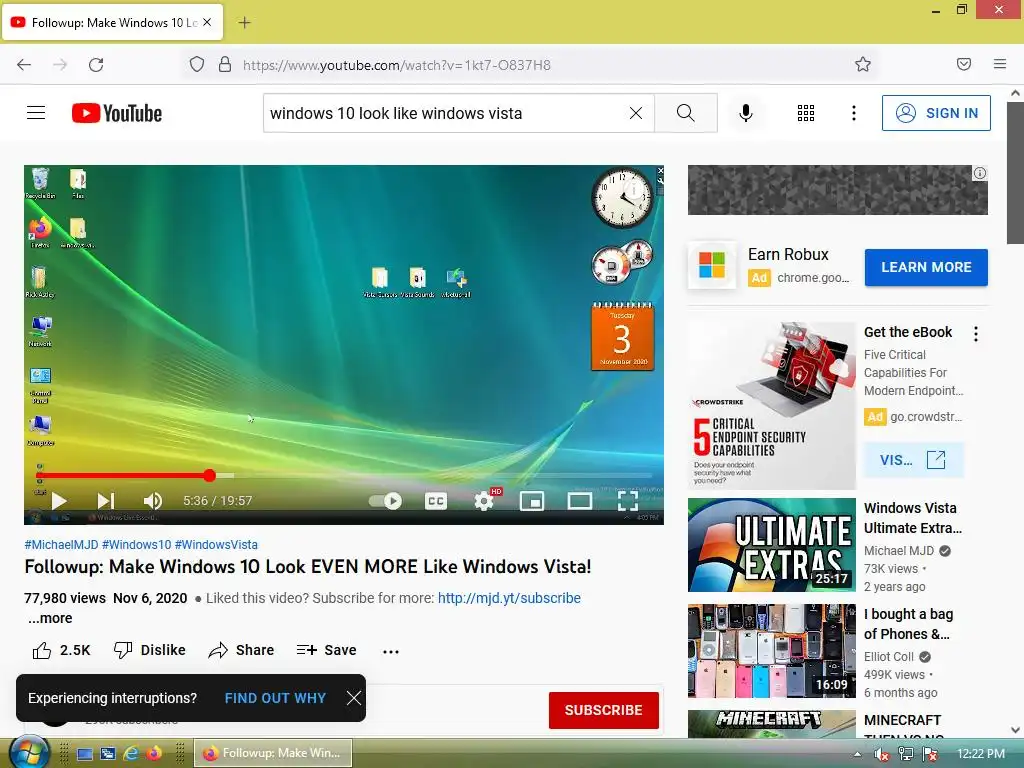
Task: Click the SIGN IN button
Action: pos(936,113)
